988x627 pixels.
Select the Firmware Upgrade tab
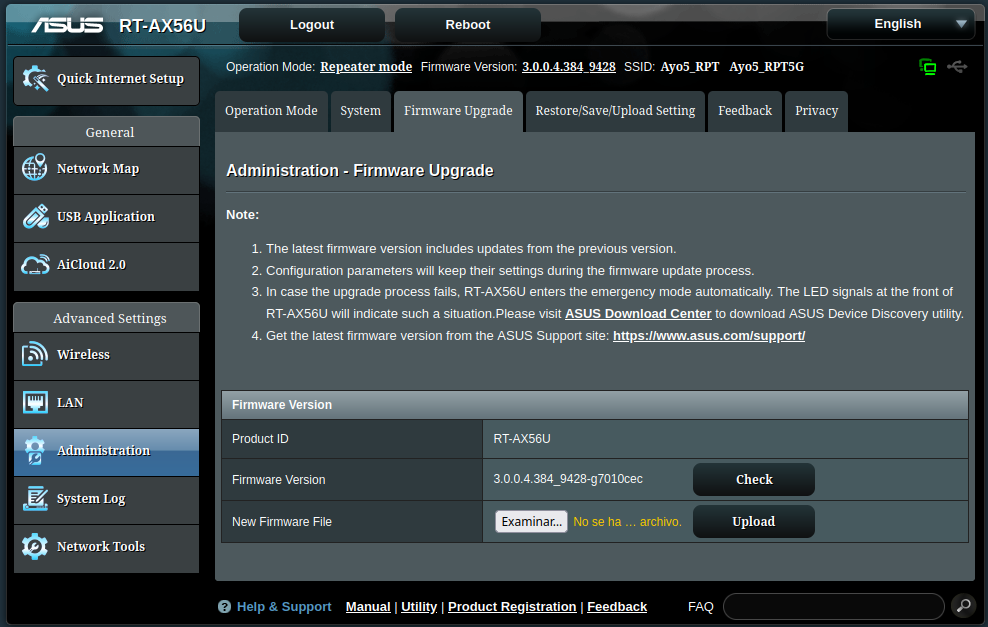click(x=458, y=112)
